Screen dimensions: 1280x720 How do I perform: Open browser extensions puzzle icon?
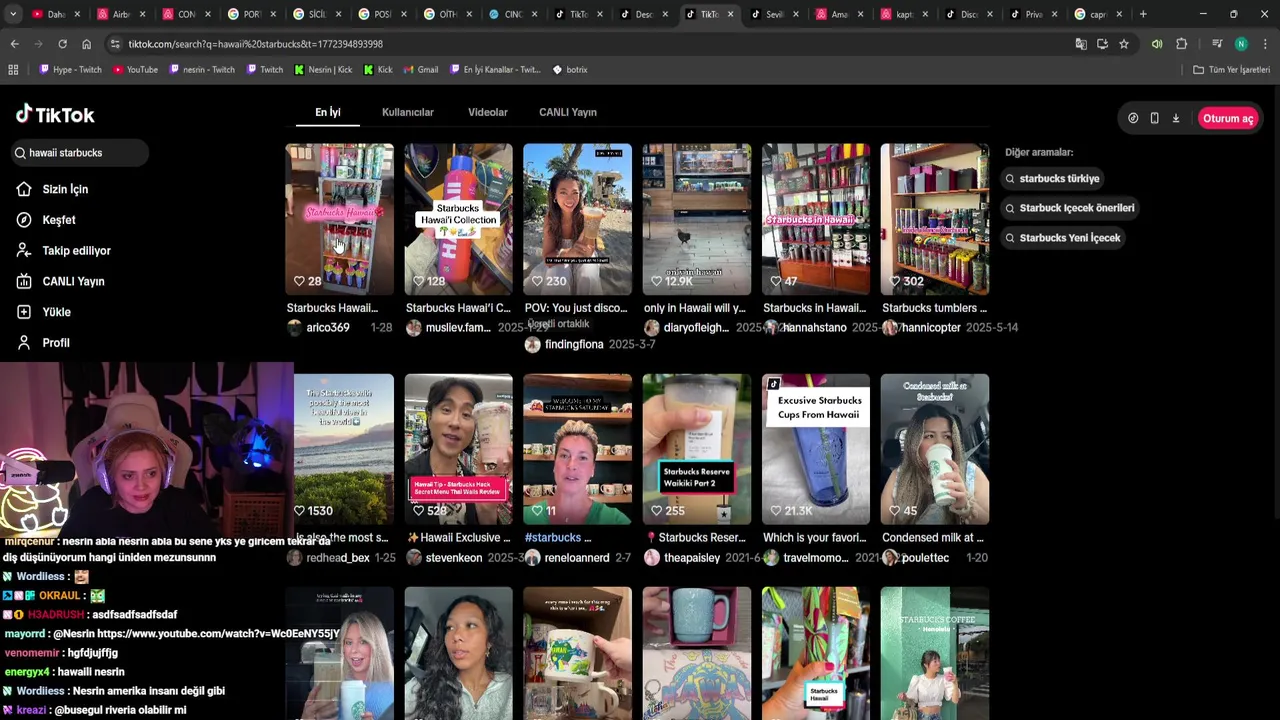1181,44
